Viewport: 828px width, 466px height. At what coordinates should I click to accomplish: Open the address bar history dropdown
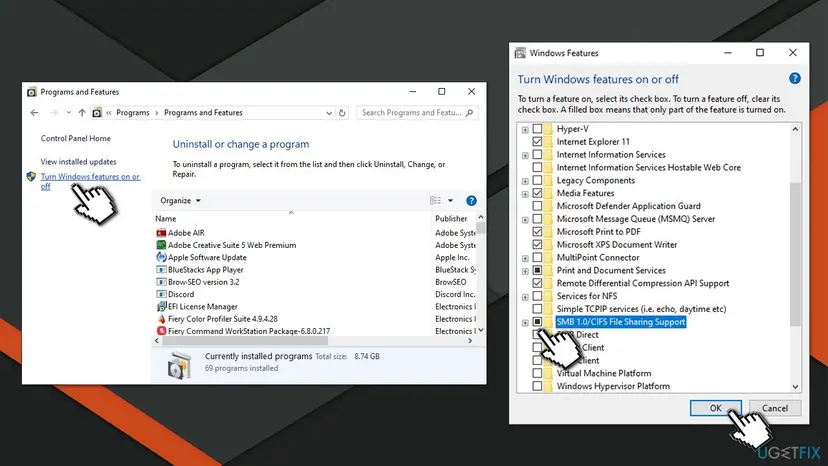(329, 113)
